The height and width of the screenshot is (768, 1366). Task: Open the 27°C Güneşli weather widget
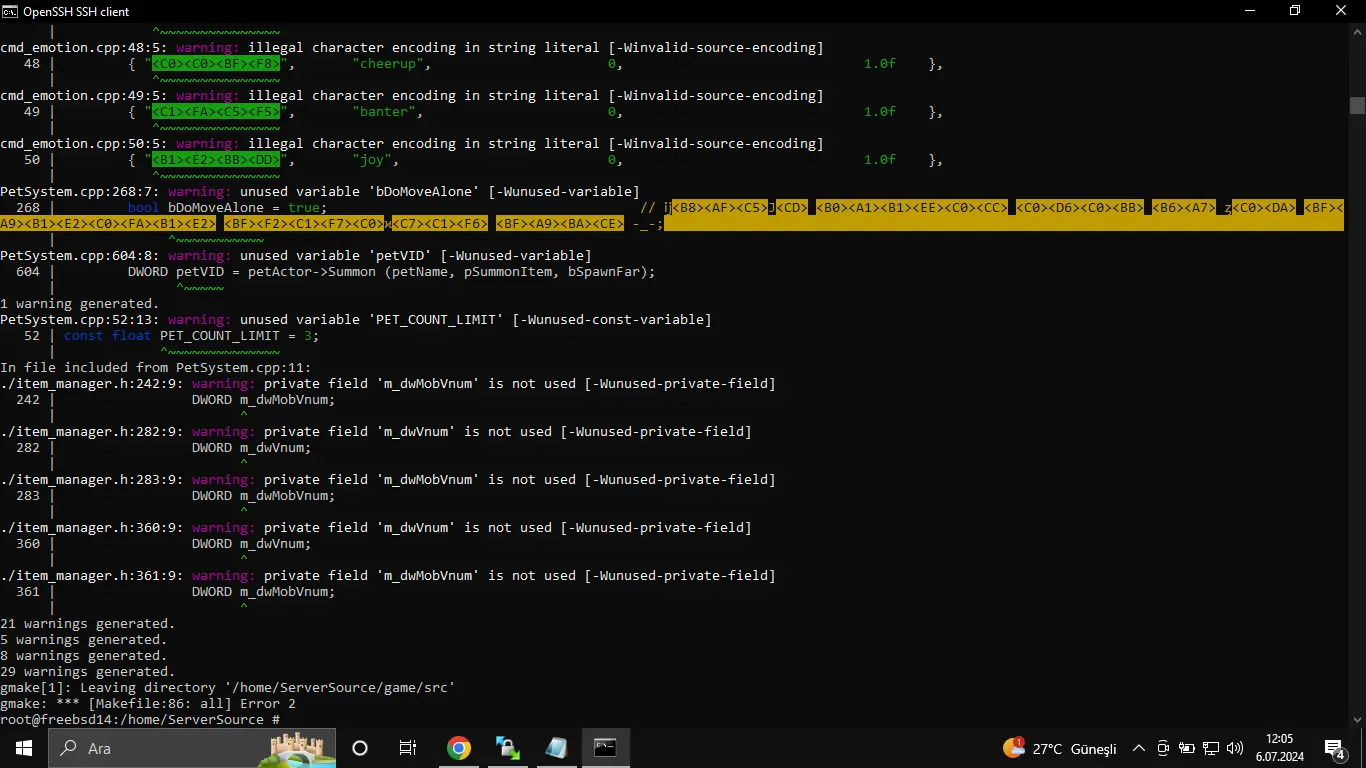pos(1060,748)
